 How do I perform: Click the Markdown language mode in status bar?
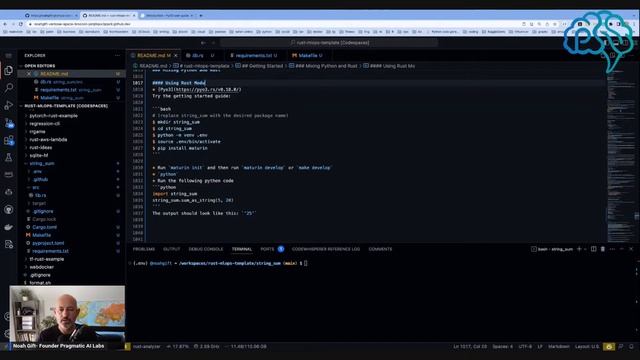click(x=558, y=347)
